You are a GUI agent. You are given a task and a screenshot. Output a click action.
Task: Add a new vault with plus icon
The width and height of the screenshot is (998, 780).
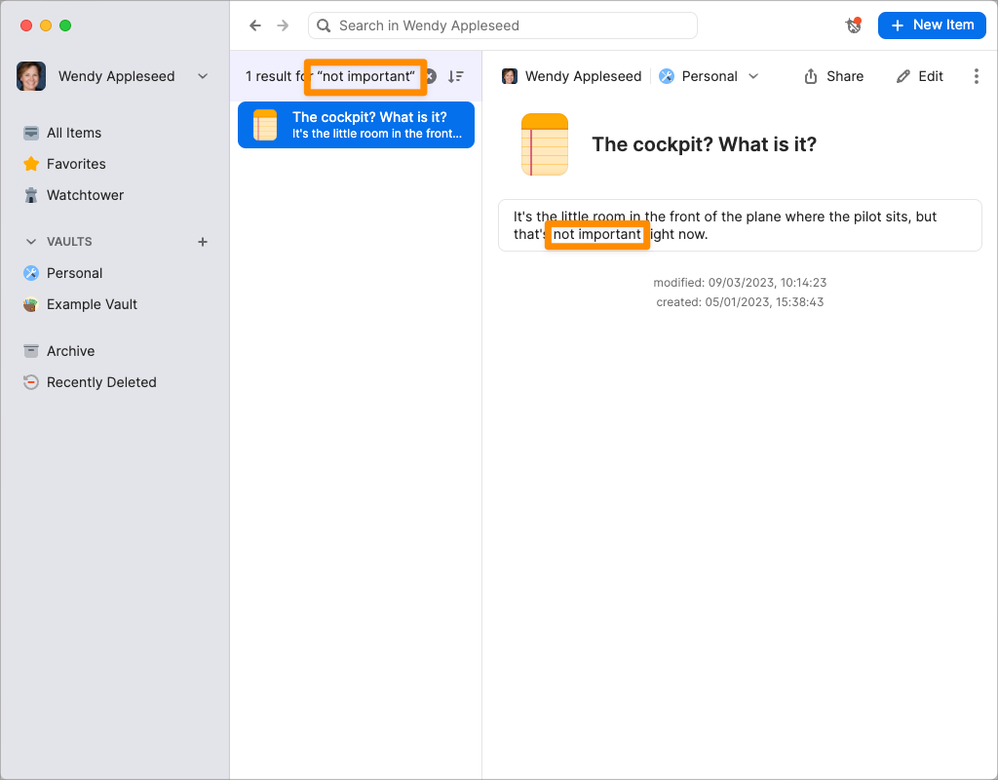pyautogui.click(x=203, y=242)
